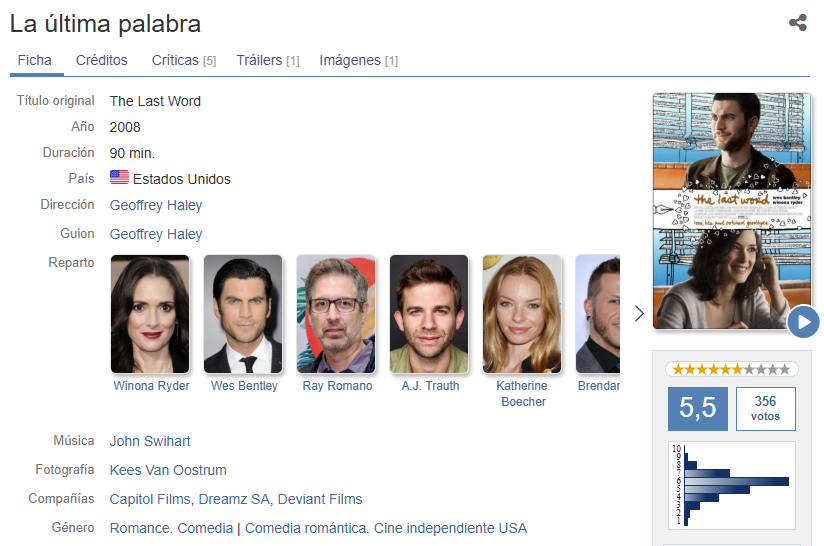Open A.J. Trauth's photo thumbnail
This screenshot has width=824, height=546.
click(429, 314)
